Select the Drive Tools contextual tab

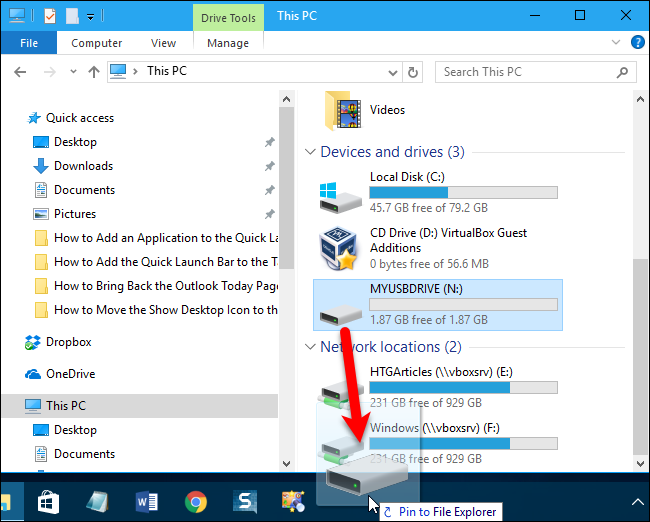tap(228, 18)
